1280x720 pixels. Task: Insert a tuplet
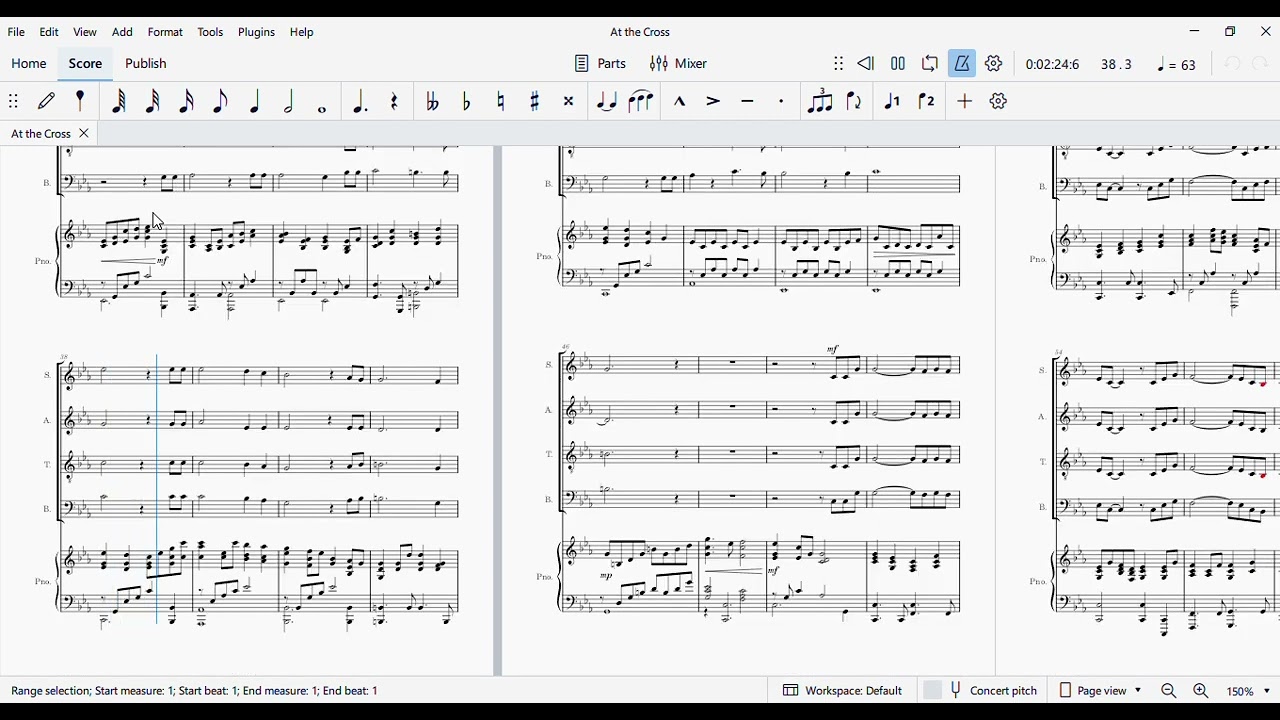click(820, 101)
